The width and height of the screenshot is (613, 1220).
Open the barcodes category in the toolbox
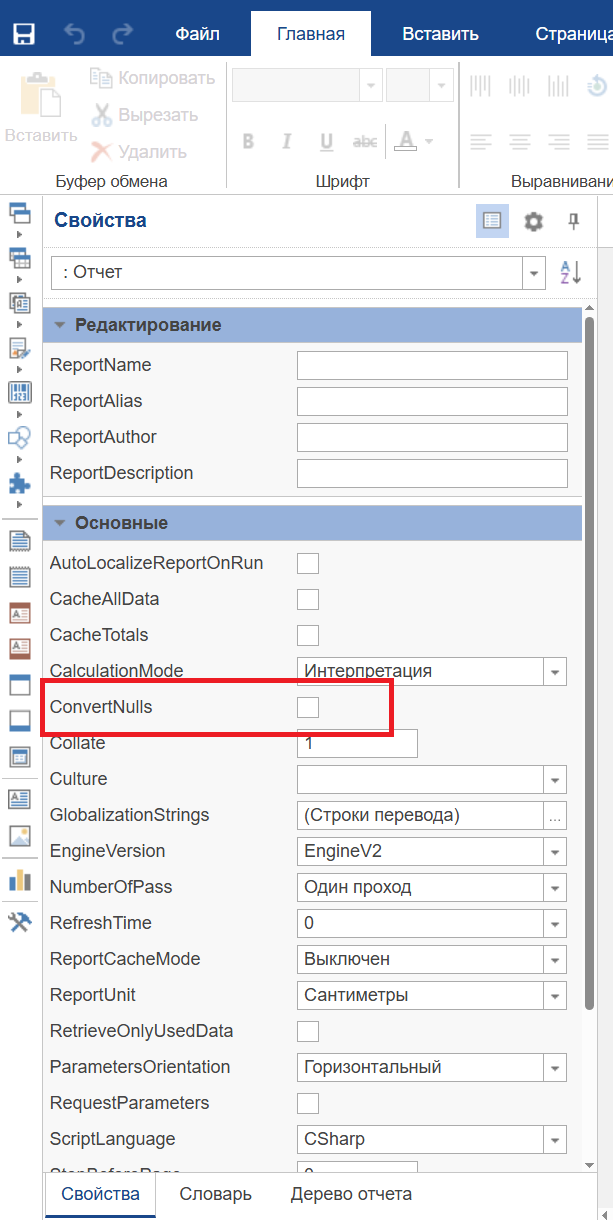click(20, 391)
